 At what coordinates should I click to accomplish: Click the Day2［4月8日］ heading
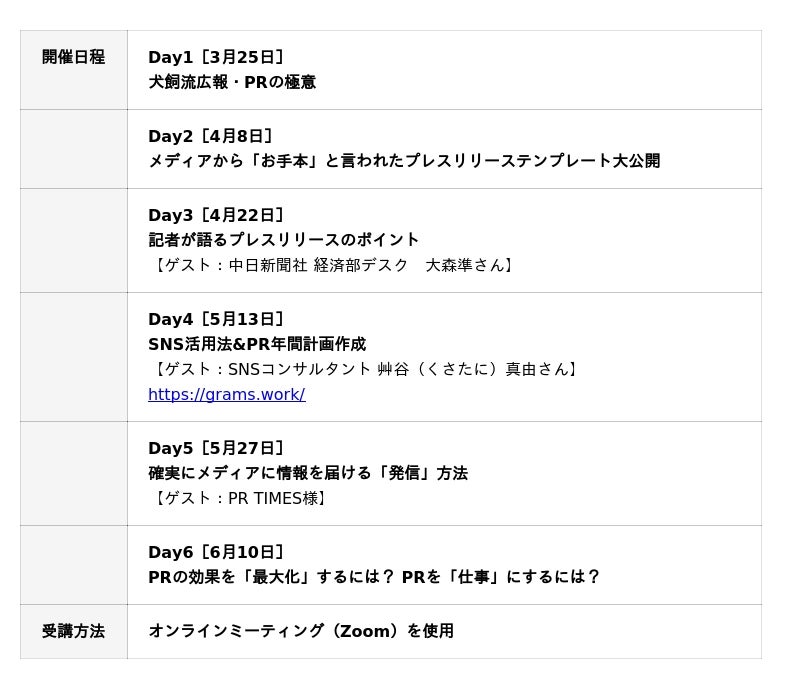point(211,136)
